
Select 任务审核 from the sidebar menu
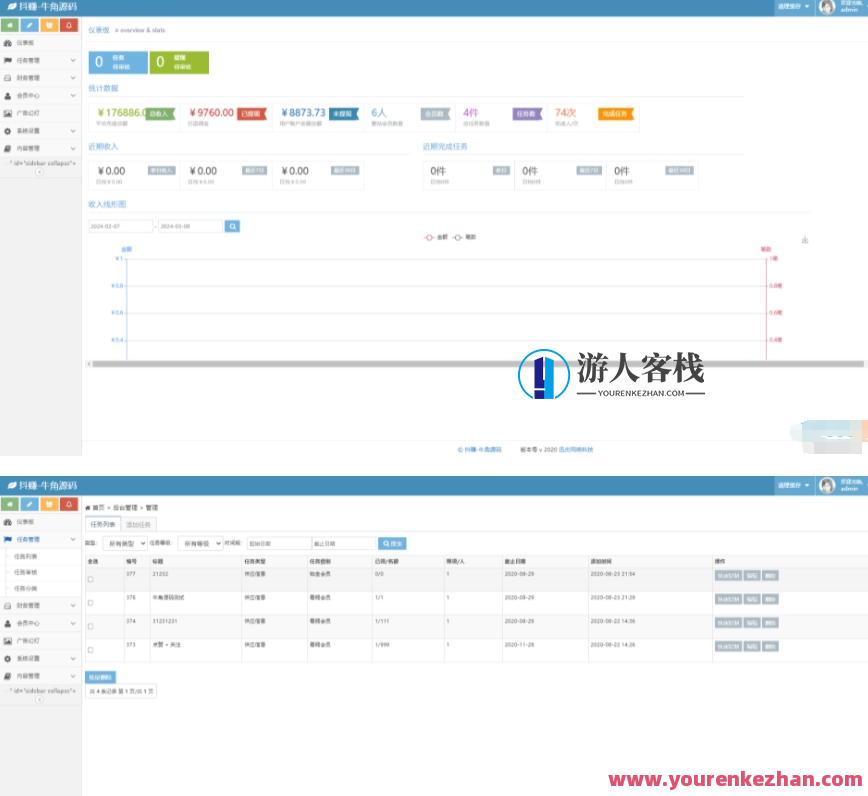click(28, 572)
